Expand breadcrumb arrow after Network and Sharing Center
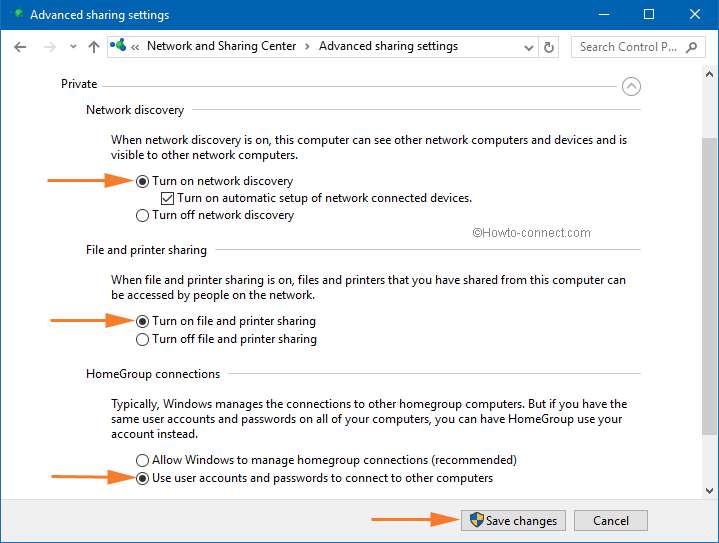The image size is (719, 543). click(307, 47)
